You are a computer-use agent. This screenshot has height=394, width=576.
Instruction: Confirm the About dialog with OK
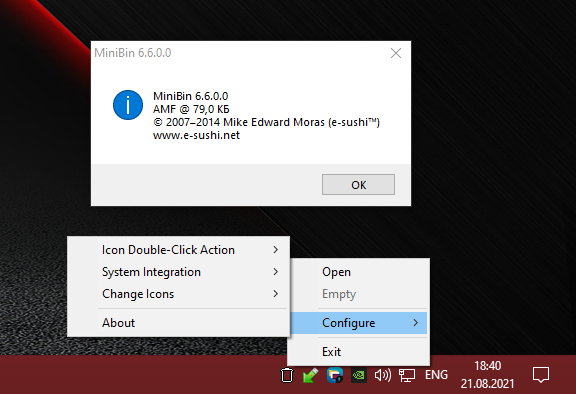click(359, 185)
